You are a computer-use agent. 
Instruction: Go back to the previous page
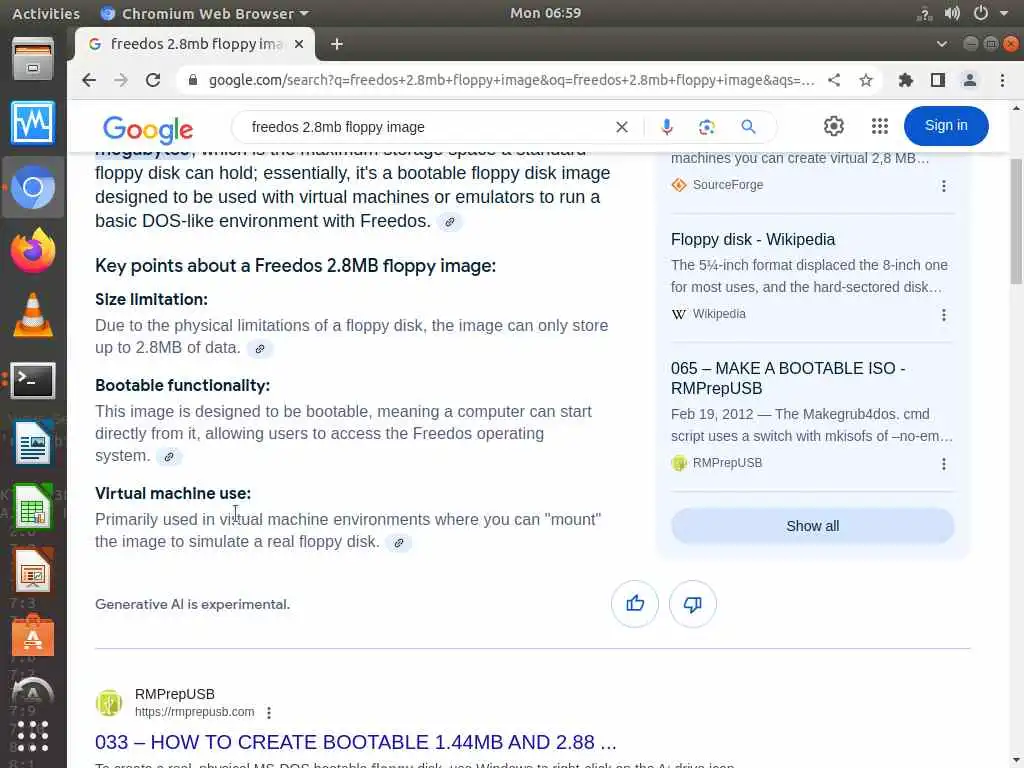pyautogui.click(x=89, y=80)
